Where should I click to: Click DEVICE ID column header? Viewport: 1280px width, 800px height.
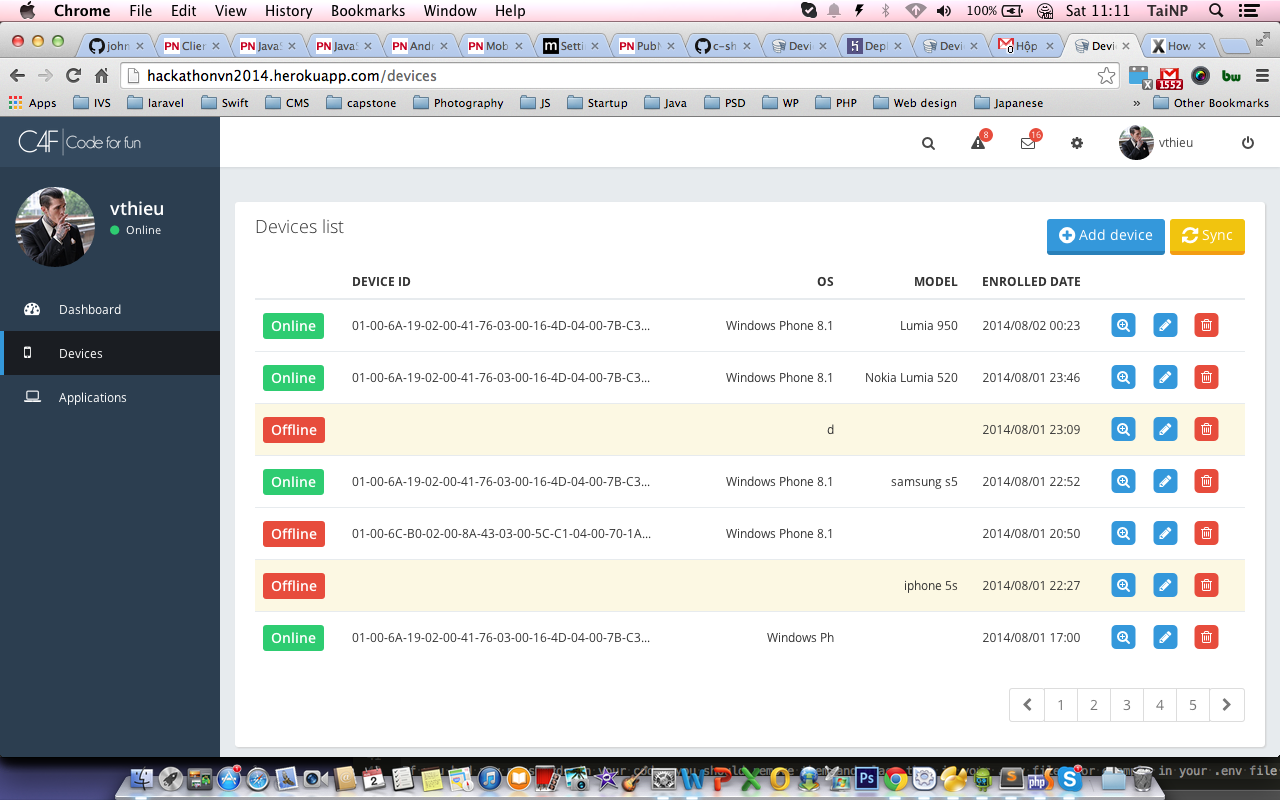381,282
